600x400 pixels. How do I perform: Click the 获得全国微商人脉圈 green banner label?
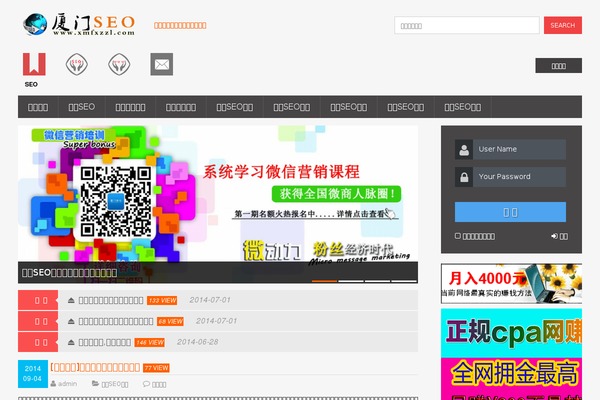336,194
